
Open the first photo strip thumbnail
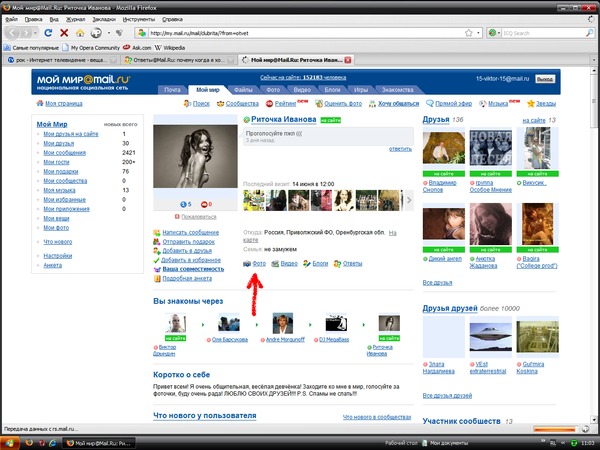(254, 200)
